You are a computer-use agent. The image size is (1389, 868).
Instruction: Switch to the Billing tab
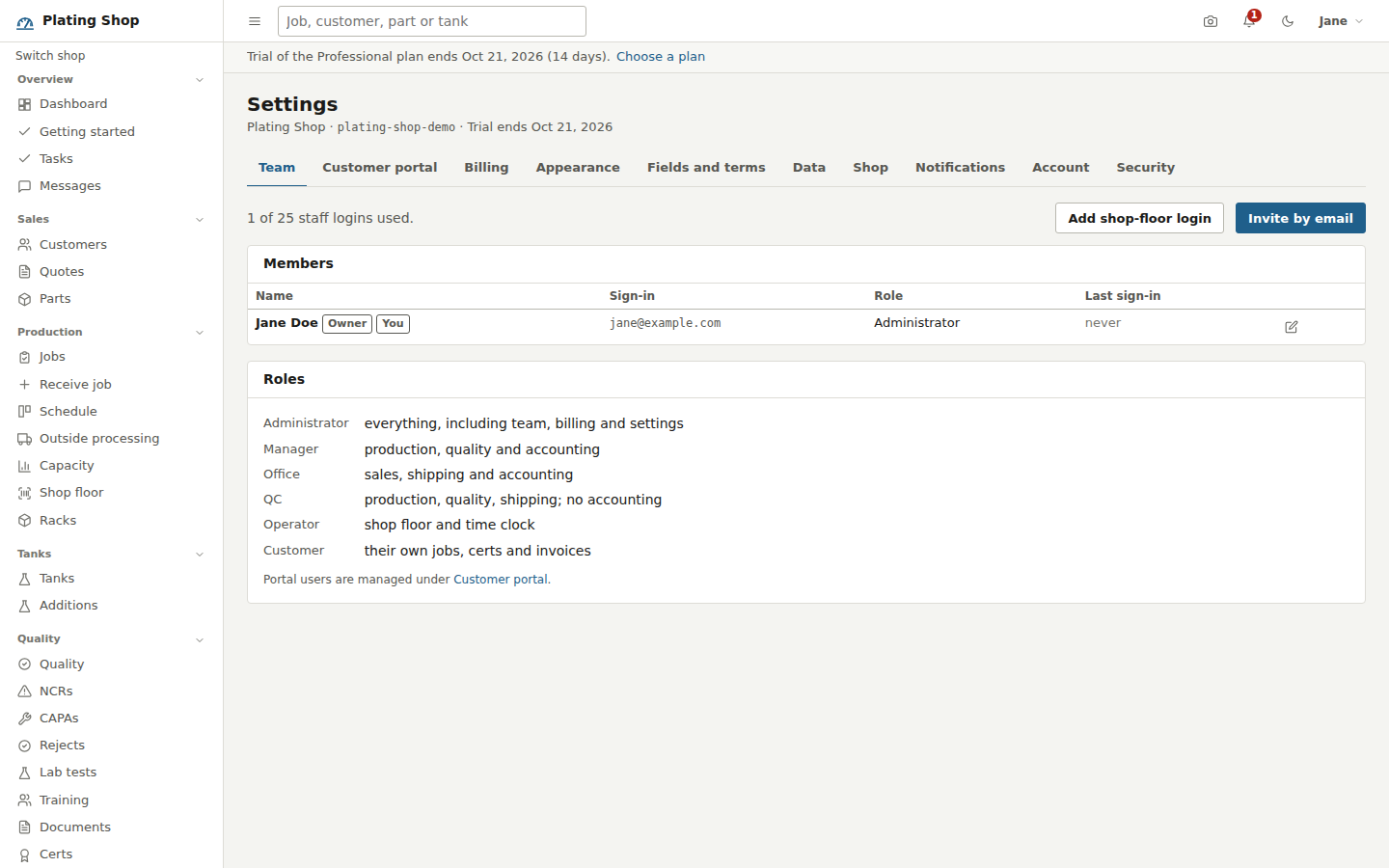pyautogui.click(x=486, y=168)
